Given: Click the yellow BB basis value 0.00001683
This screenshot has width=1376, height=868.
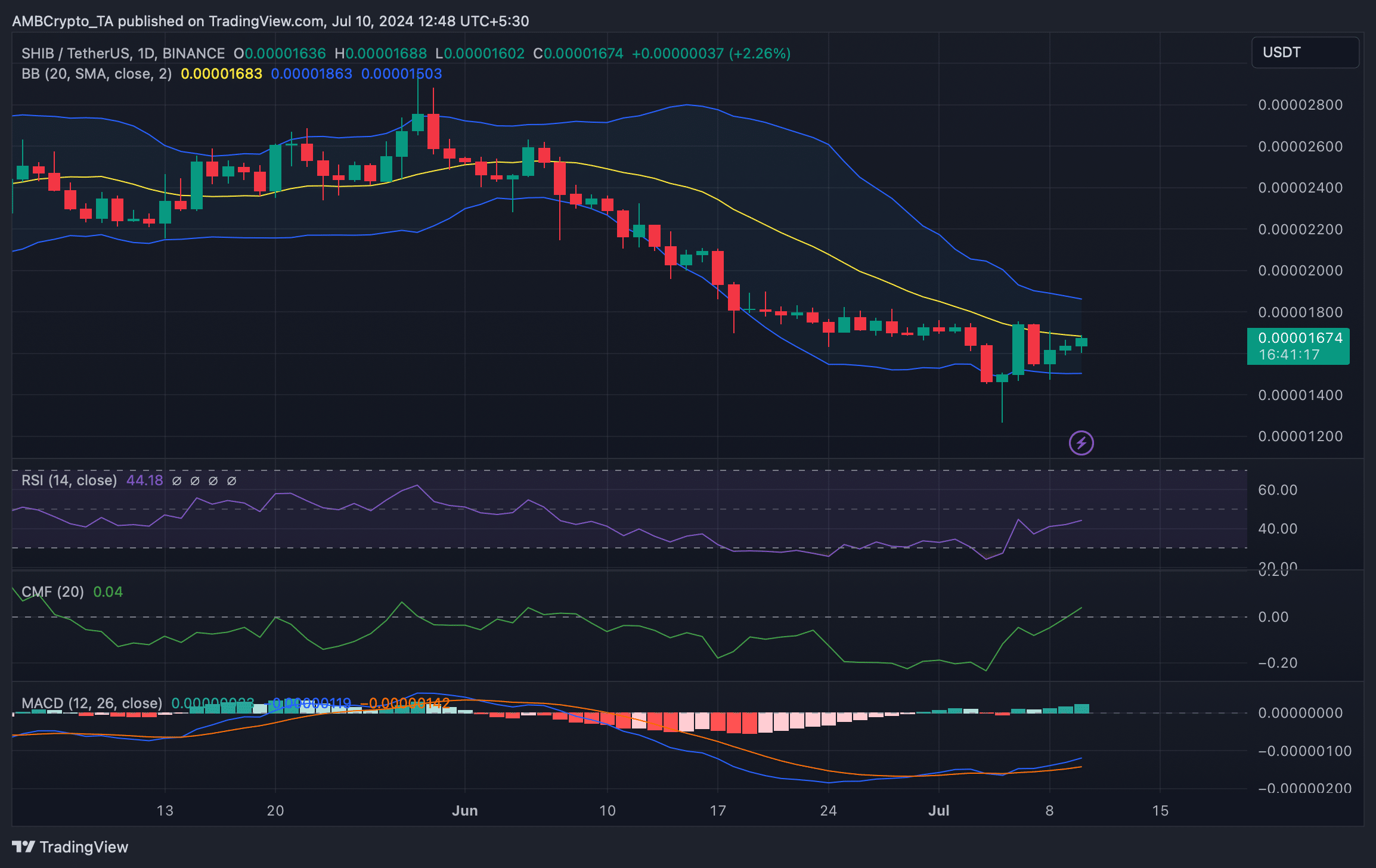Looking at the screenshot, I should 221,74.
